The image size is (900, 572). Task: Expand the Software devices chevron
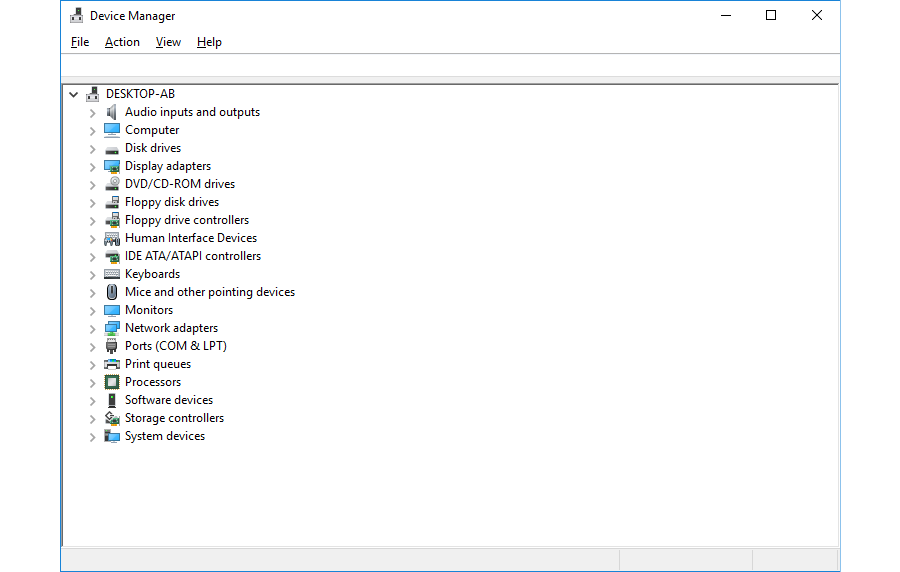pyautogui.click(x=92, y=400)
